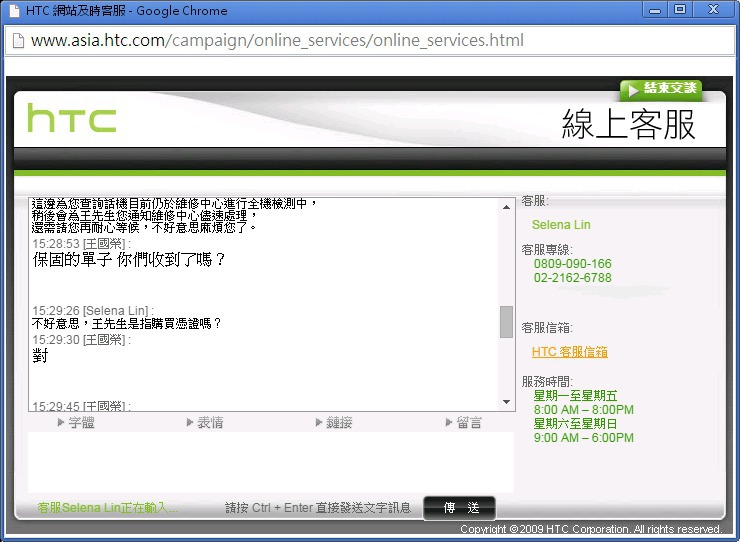The image size is (740, 542).
Task: Click the 服務時間 label
Action: (547, 381)
